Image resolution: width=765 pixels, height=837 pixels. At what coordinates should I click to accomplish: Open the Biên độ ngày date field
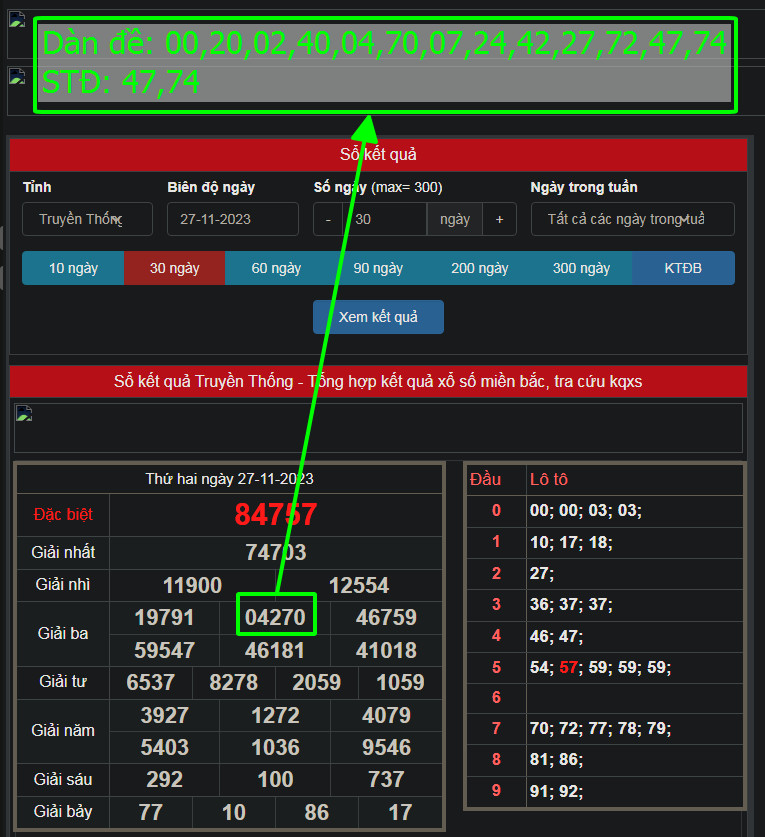pos(232,219)
